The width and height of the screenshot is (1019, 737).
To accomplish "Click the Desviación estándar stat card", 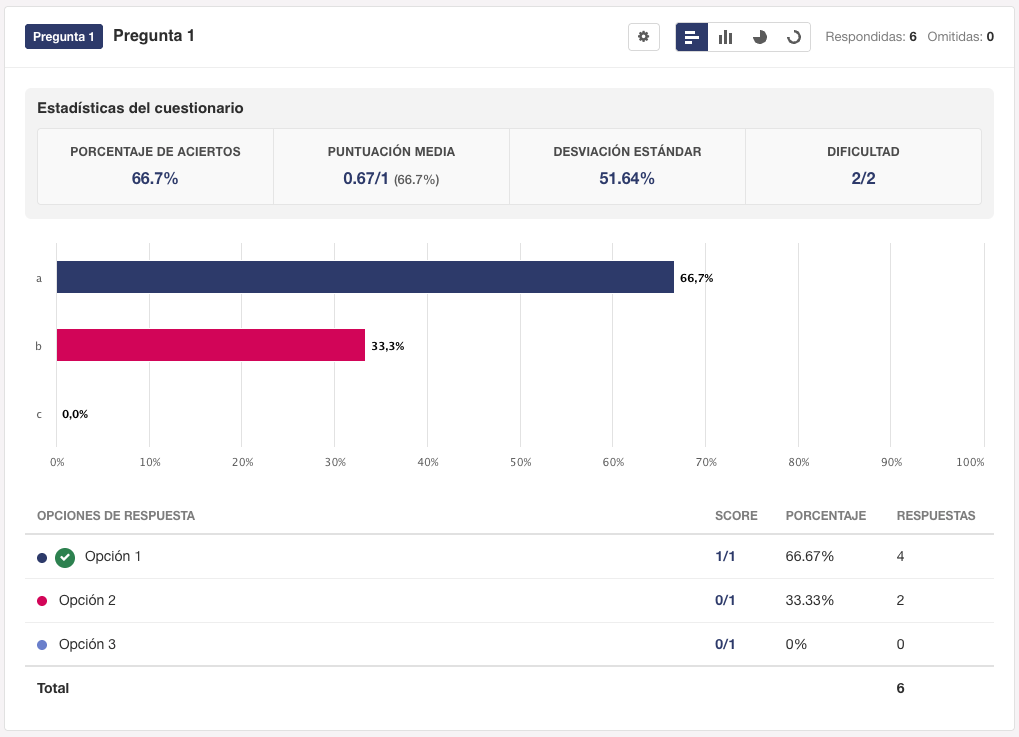I will click(x=627, y=166).
